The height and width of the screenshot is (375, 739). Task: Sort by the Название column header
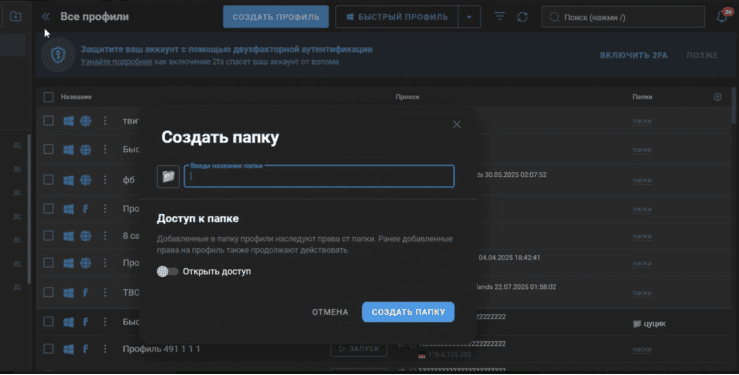(76, 97)
